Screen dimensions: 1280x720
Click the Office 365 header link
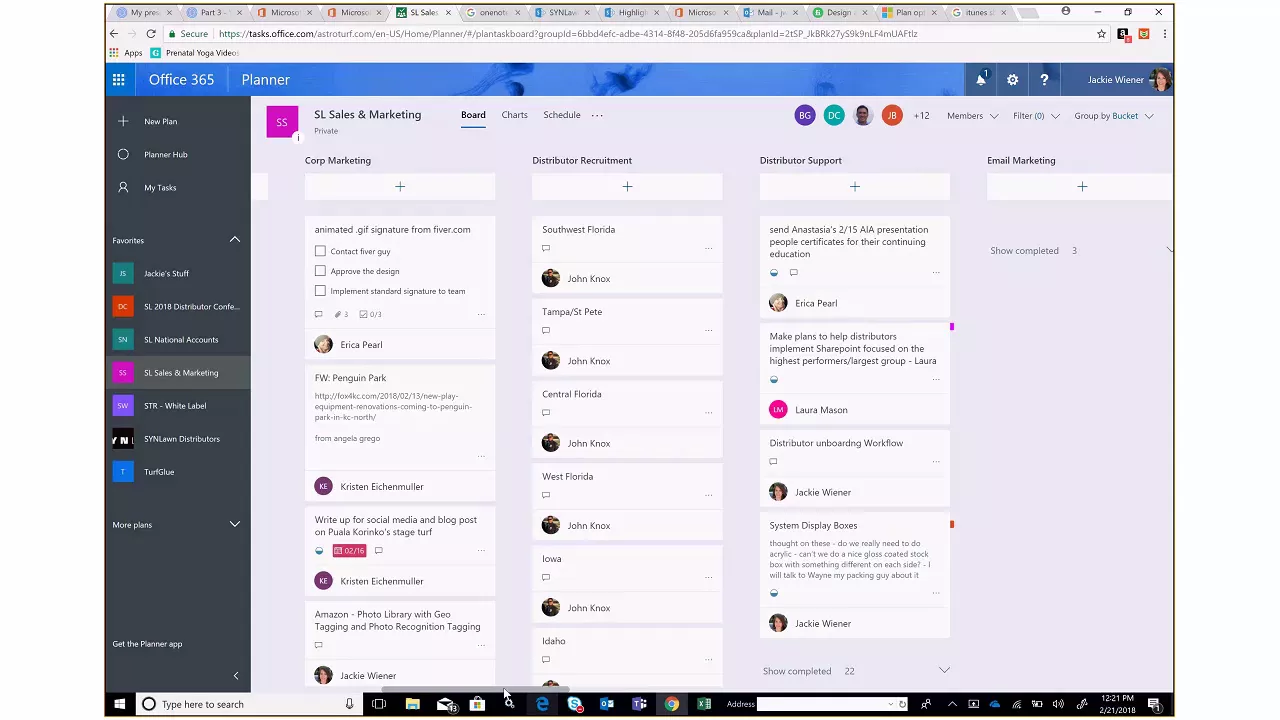(181, 80)
